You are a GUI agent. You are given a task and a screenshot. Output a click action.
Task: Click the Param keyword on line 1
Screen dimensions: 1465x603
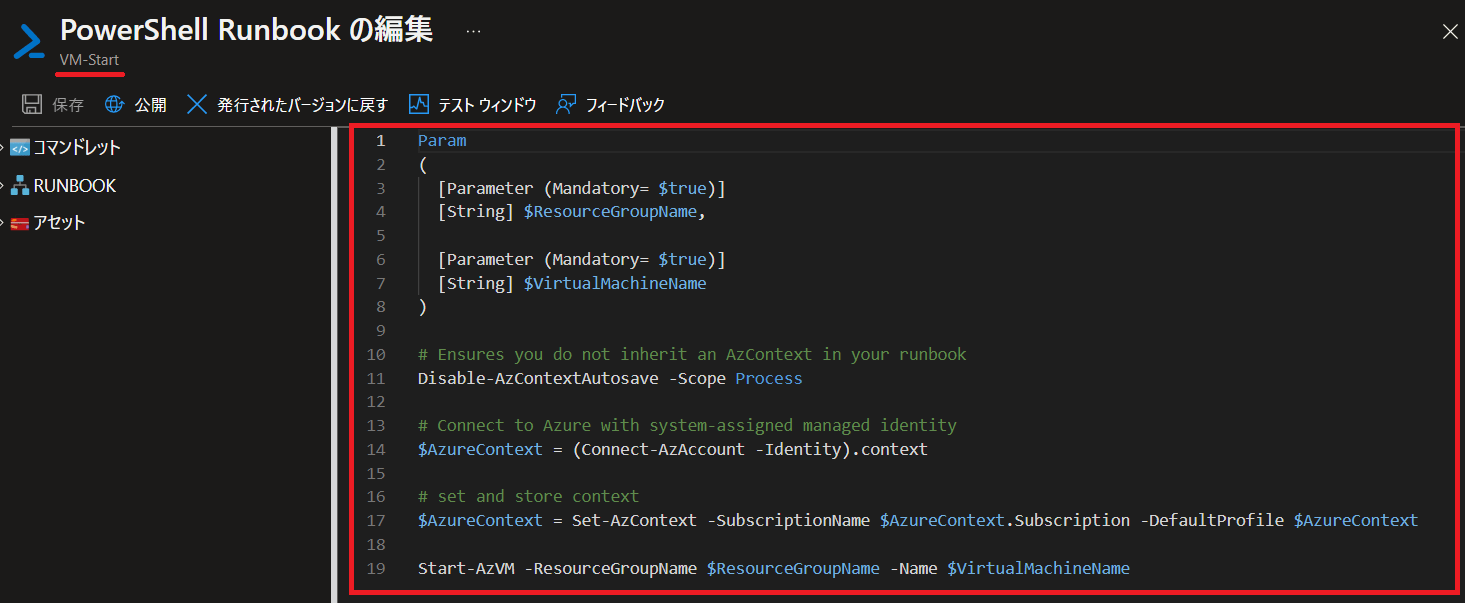click(x=442, y=140)
